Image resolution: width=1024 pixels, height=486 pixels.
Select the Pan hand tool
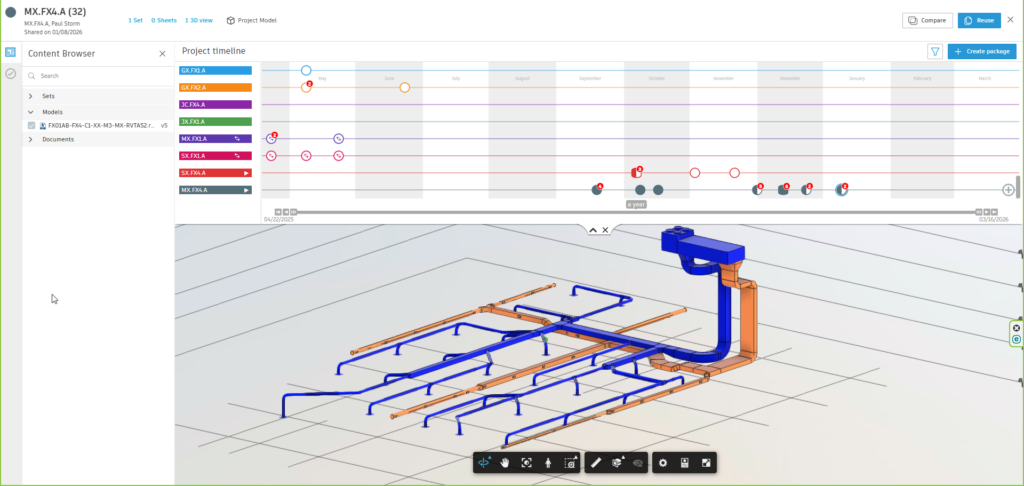505,462
